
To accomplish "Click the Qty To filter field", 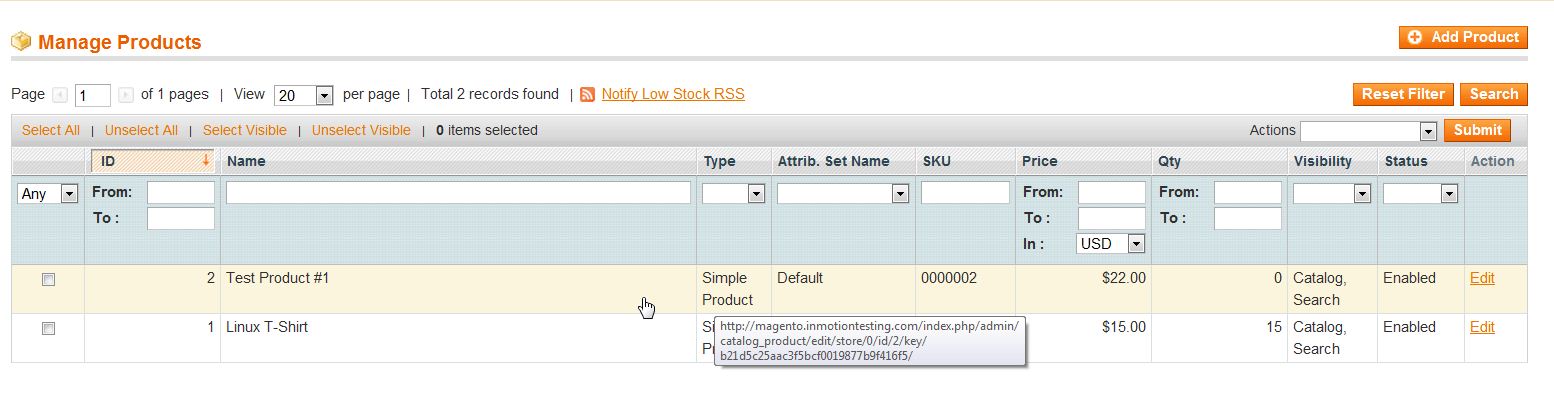I will point(1248,218).
